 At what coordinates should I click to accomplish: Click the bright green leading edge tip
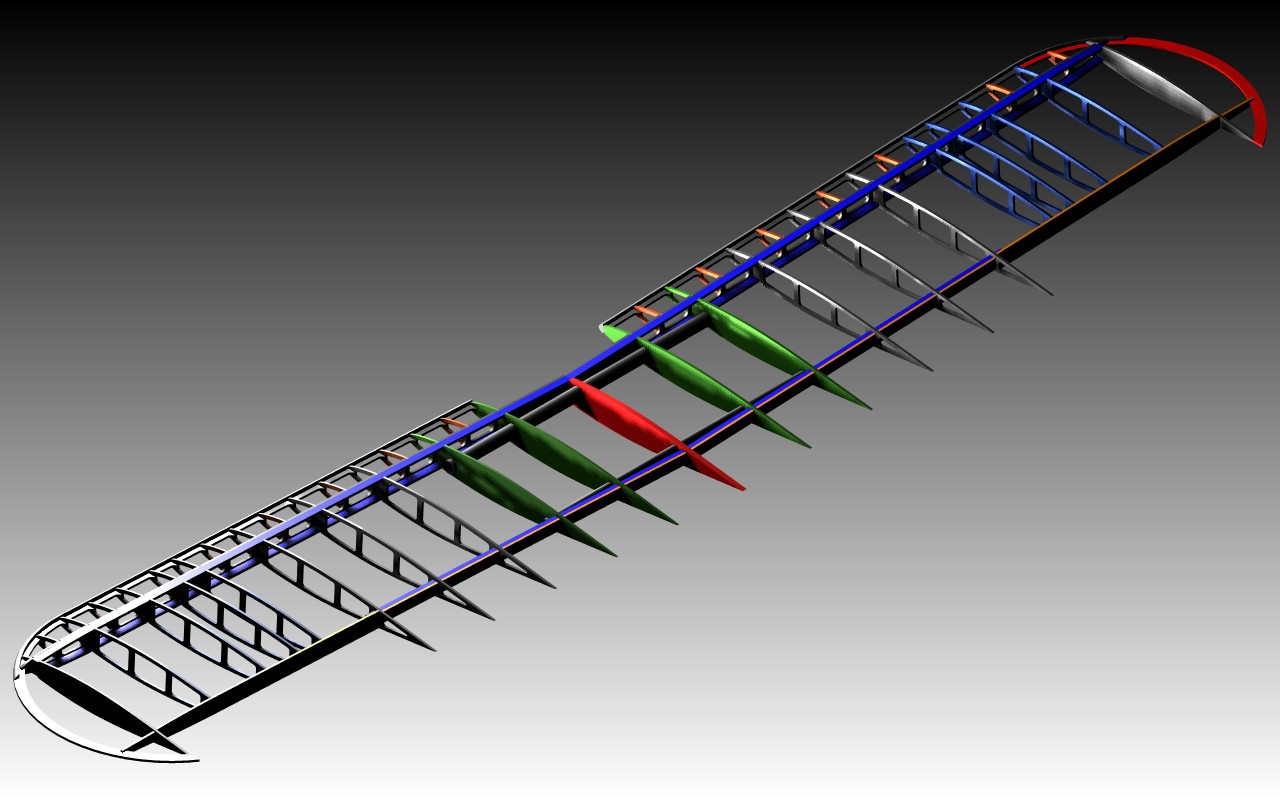(612, 333)
